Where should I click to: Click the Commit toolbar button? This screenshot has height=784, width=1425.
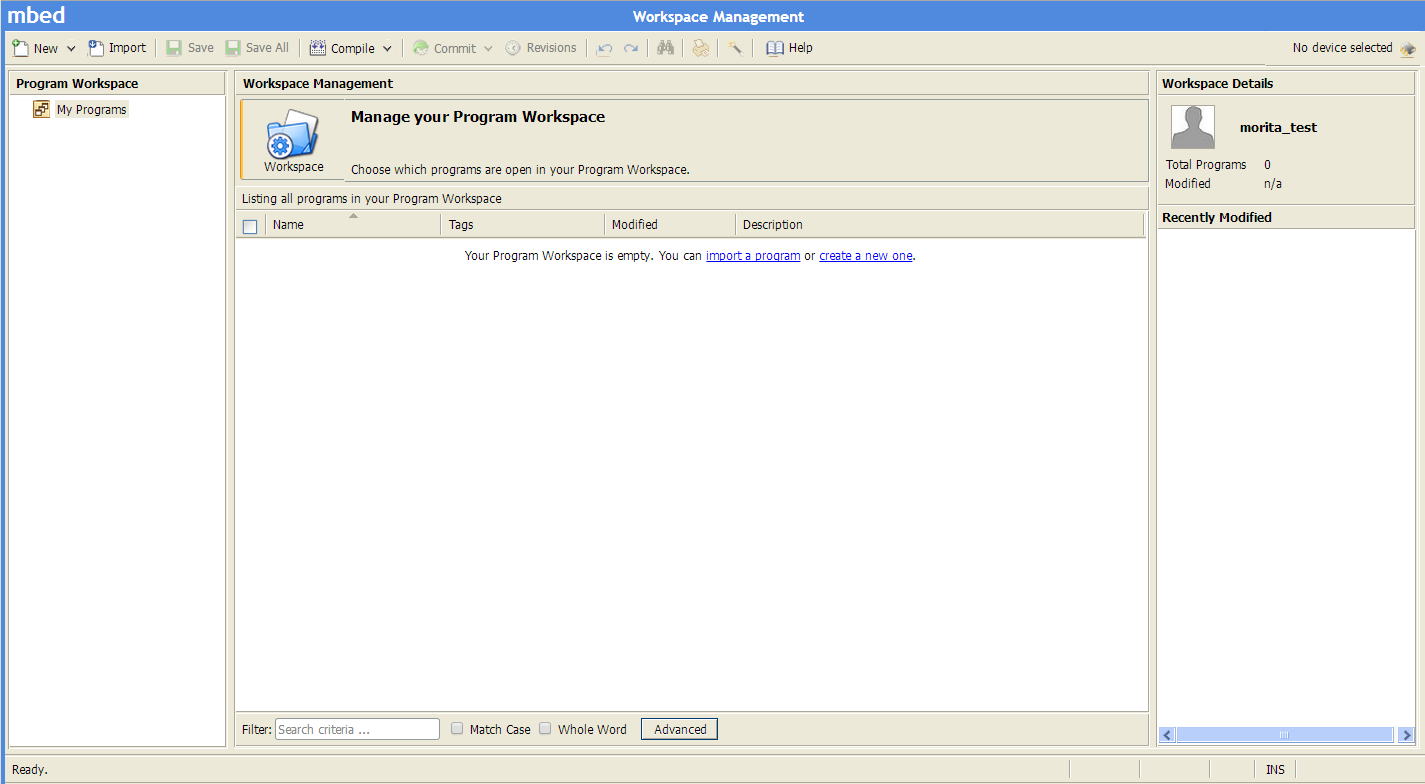(444, 48)
